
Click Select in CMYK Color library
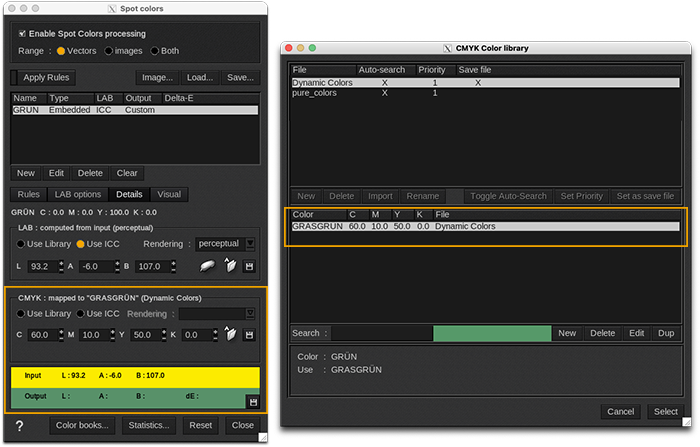[665, 411]
